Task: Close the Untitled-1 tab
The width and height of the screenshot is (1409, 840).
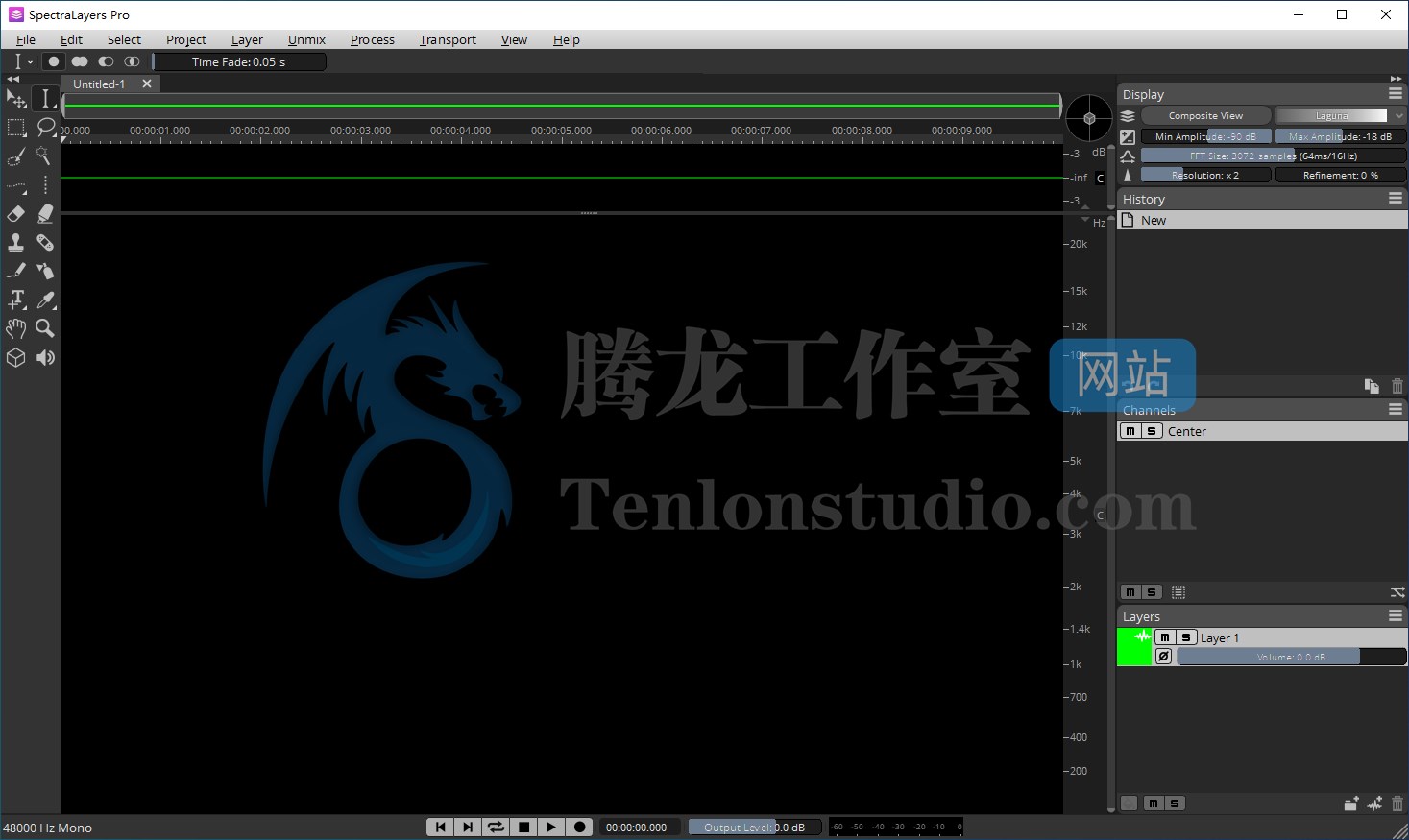Action: click(147, 84)
